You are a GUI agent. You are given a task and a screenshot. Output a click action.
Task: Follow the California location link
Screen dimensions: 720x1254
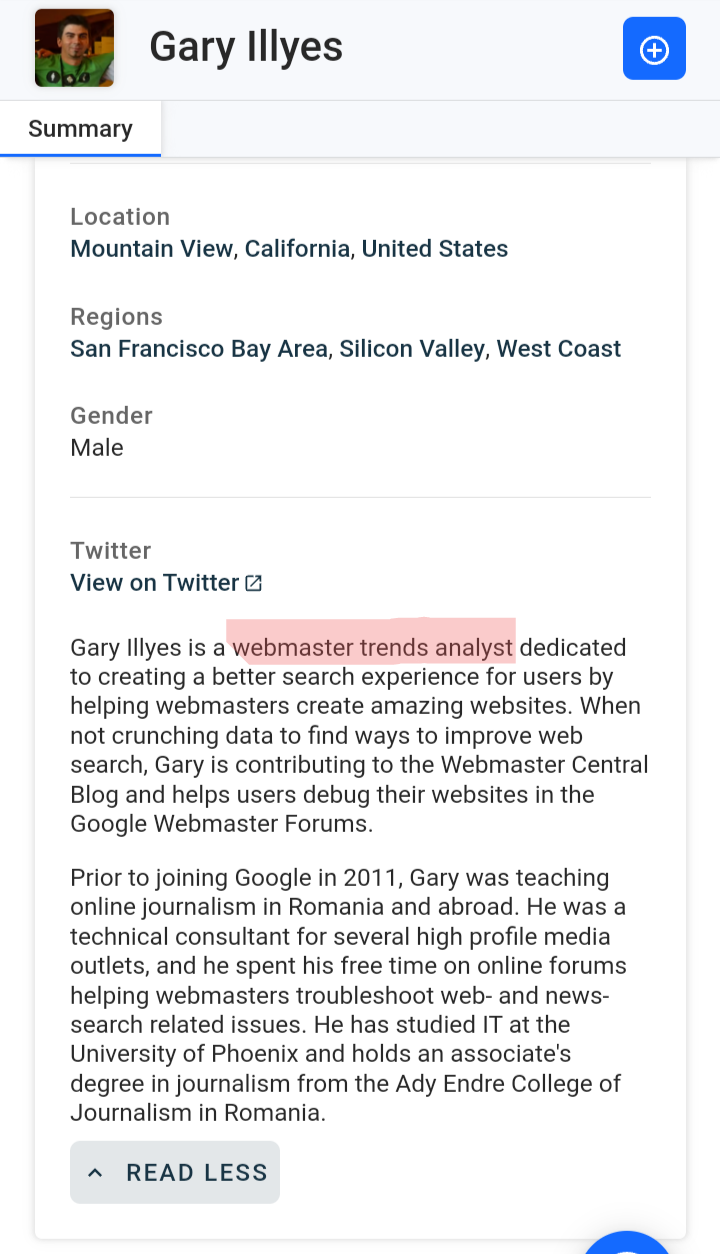[297, 248]
